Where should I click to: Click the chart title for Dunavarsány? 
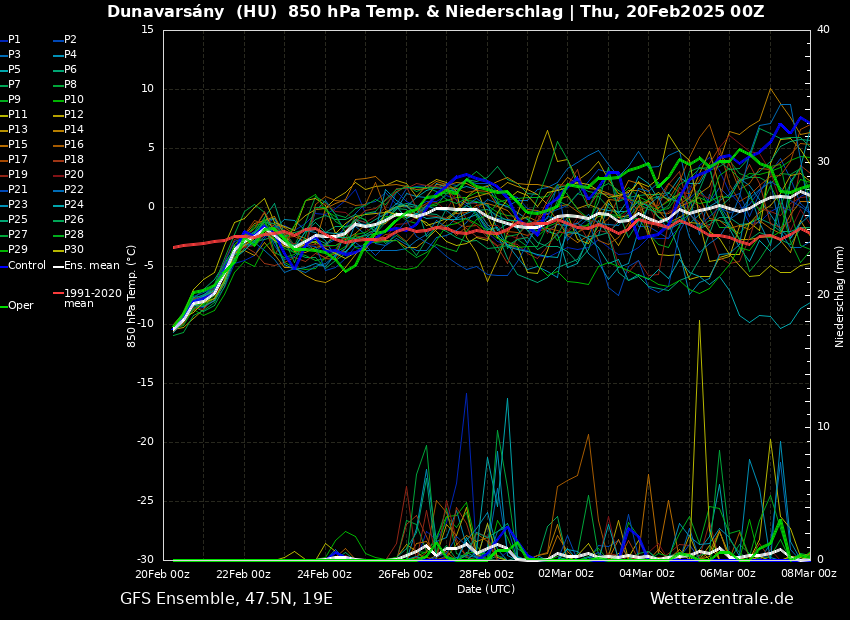435,12
